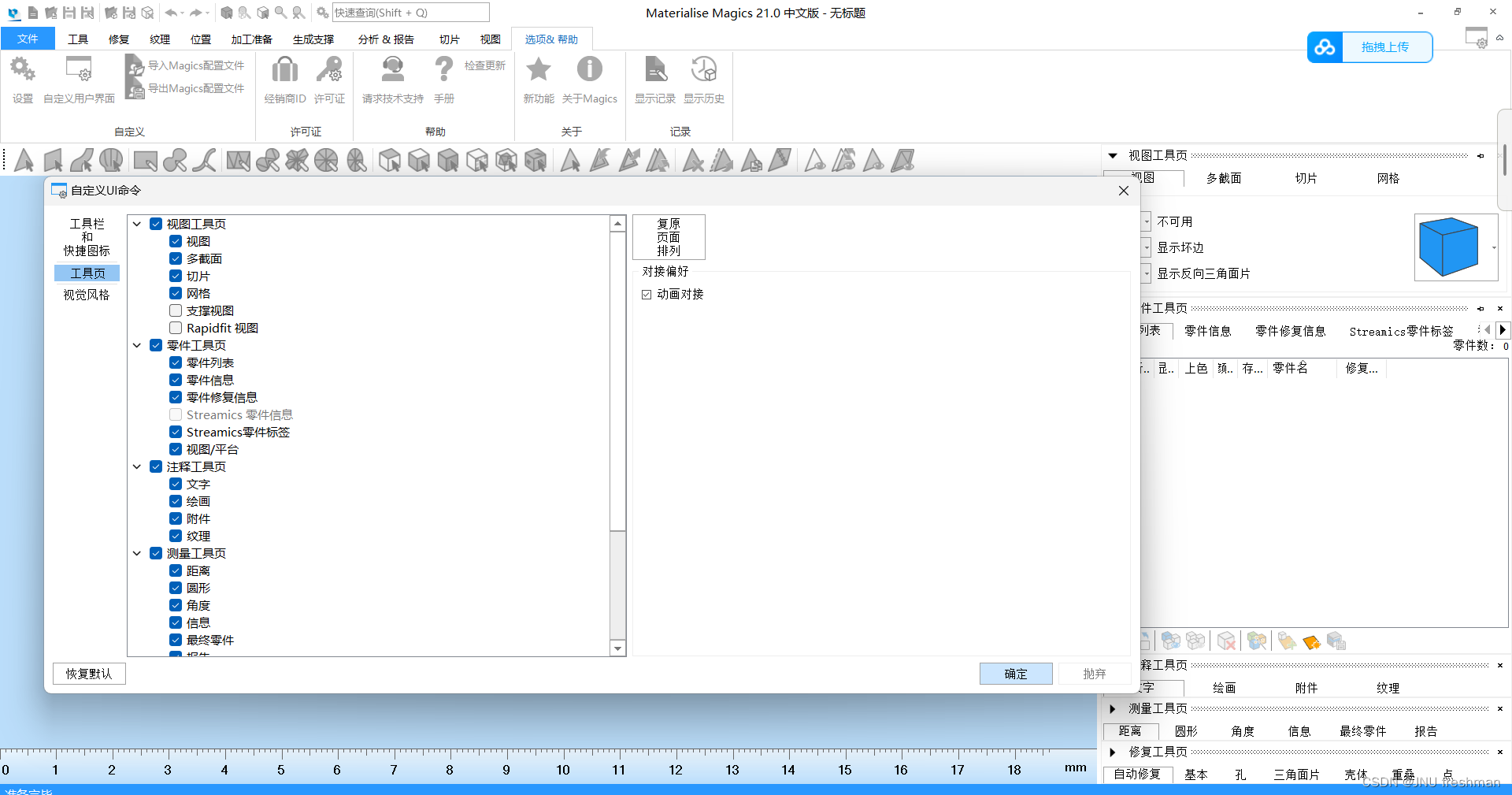Uncheck the 纹理 checkbox in tree
Image resolution: width=1512 pixels, height=795 pixels.
point(176,536)
